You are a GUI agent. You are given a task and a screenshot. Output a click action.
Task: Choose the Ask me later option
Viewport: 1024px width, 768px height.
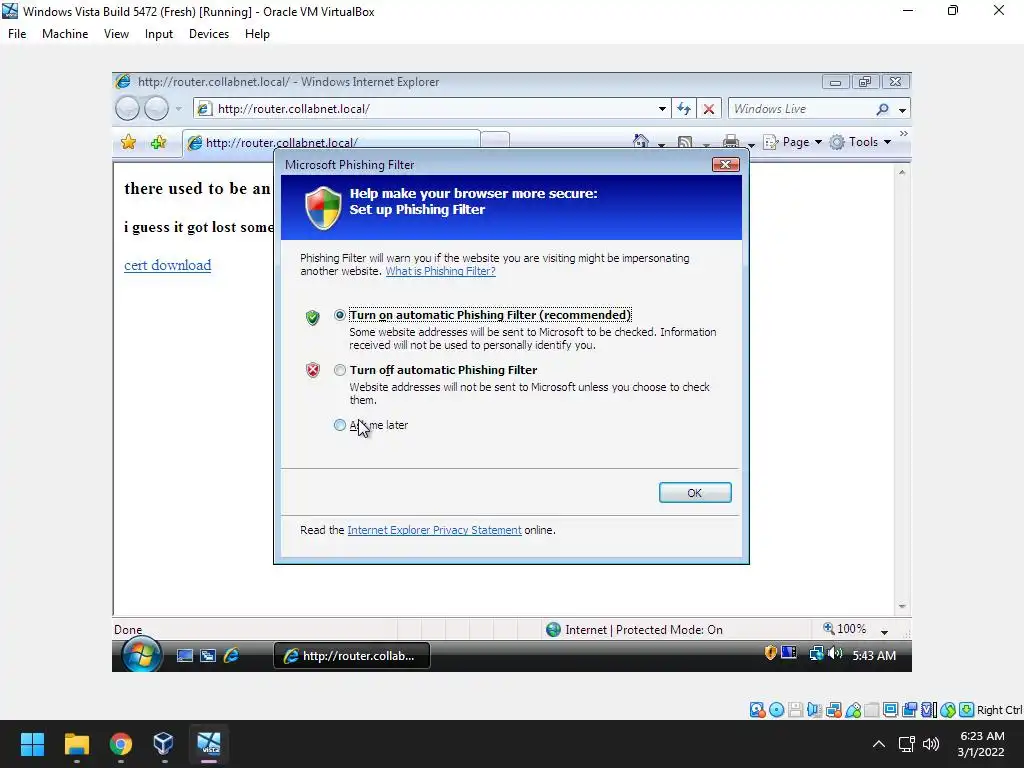coord(340,425)
